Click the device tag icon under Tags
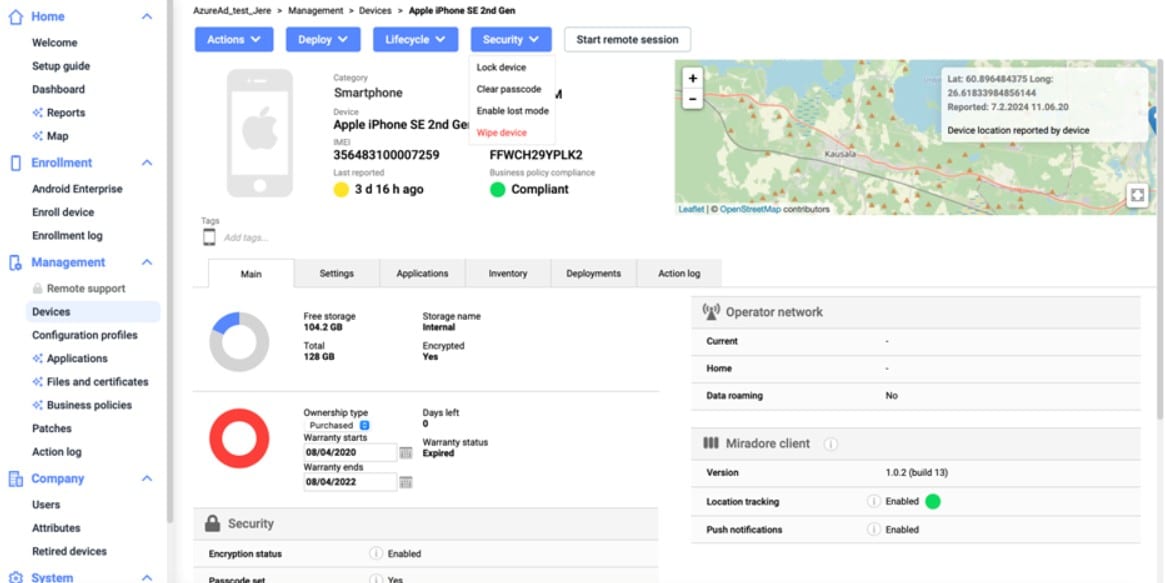Screen dimensions: 1165x583 pyautogui.click(x=210, y=238)
